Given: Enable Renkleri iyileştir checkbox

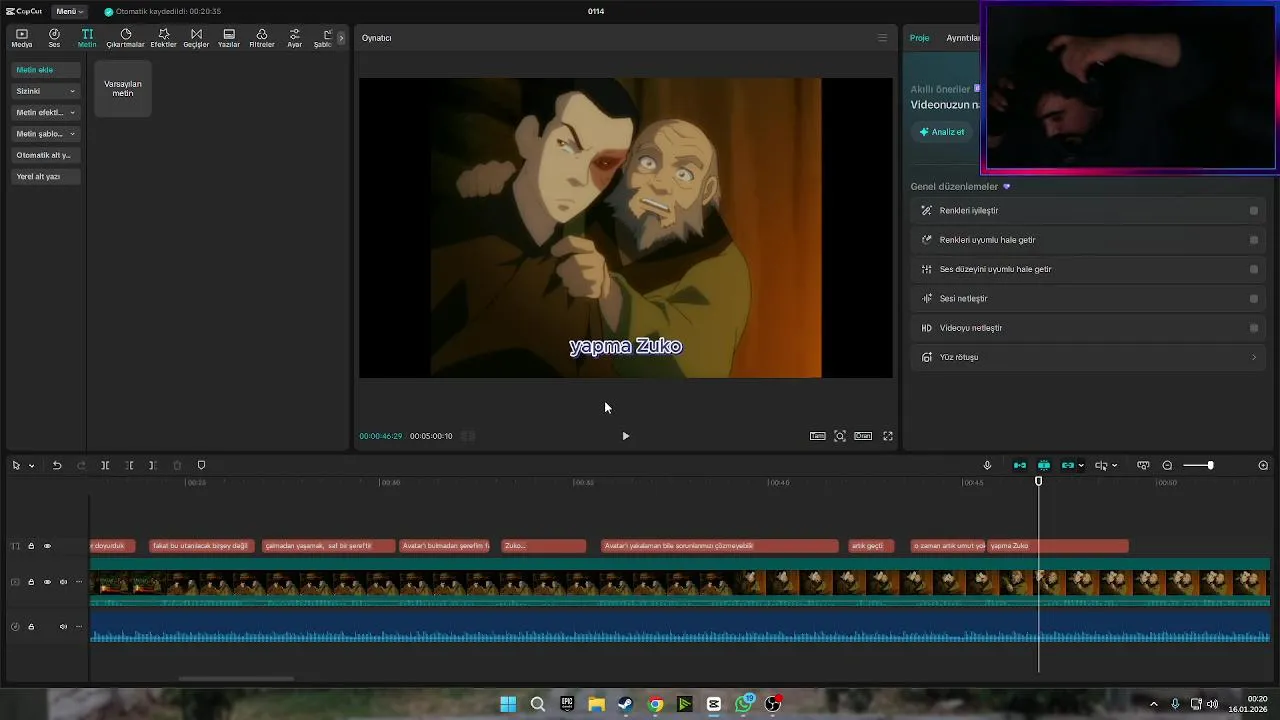Looking at the screenshot, I should click(x=1254, y=211).
